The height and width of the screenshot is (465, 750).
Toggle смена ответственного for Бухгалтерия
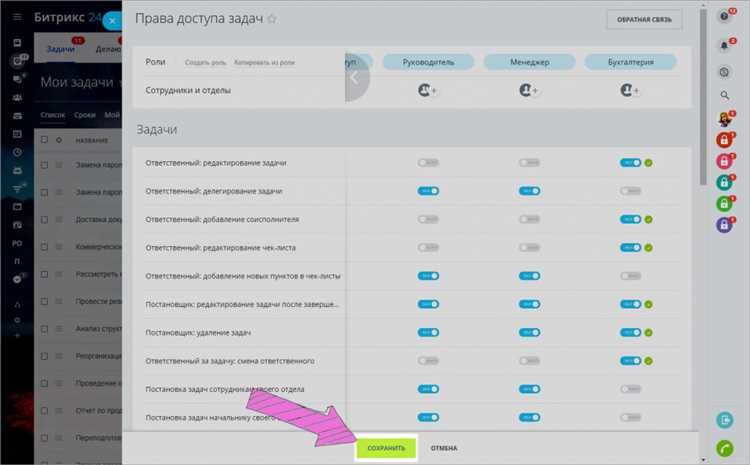click(x=630, y=361)
